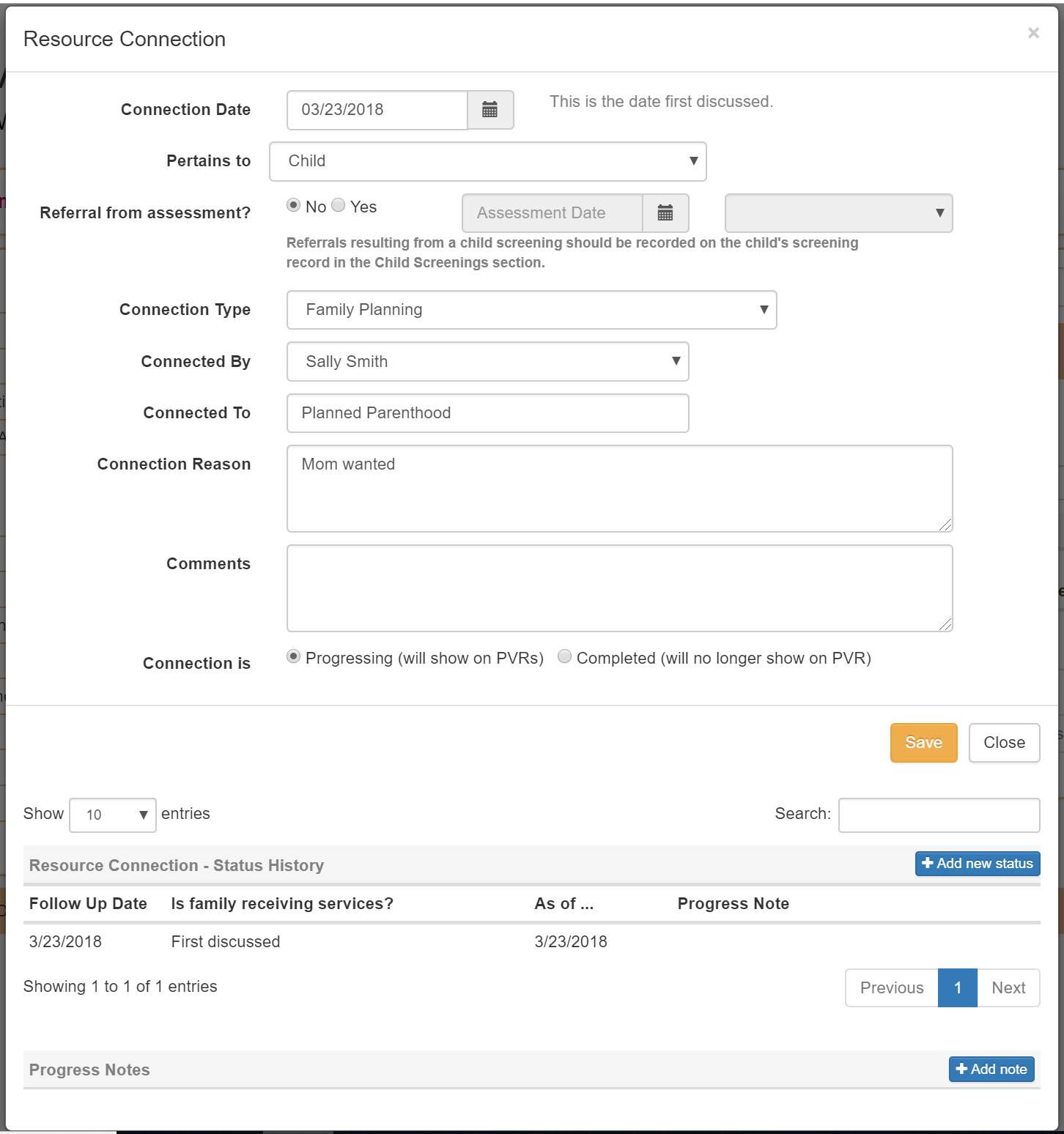Sort by Follow Up Date column

click(88, 904)
